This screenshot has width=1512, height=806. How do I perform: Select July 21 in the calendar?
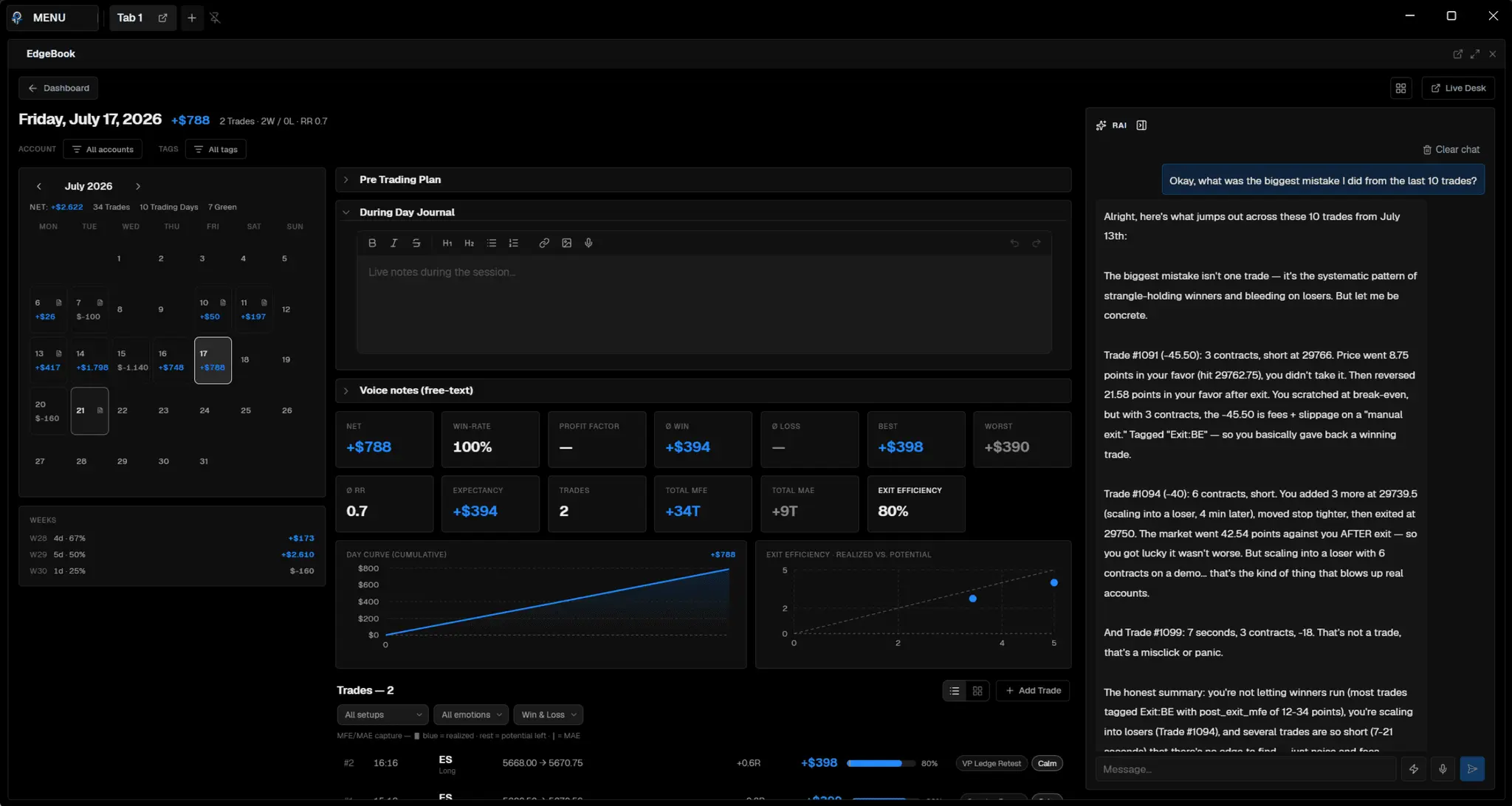coord(90,411)
